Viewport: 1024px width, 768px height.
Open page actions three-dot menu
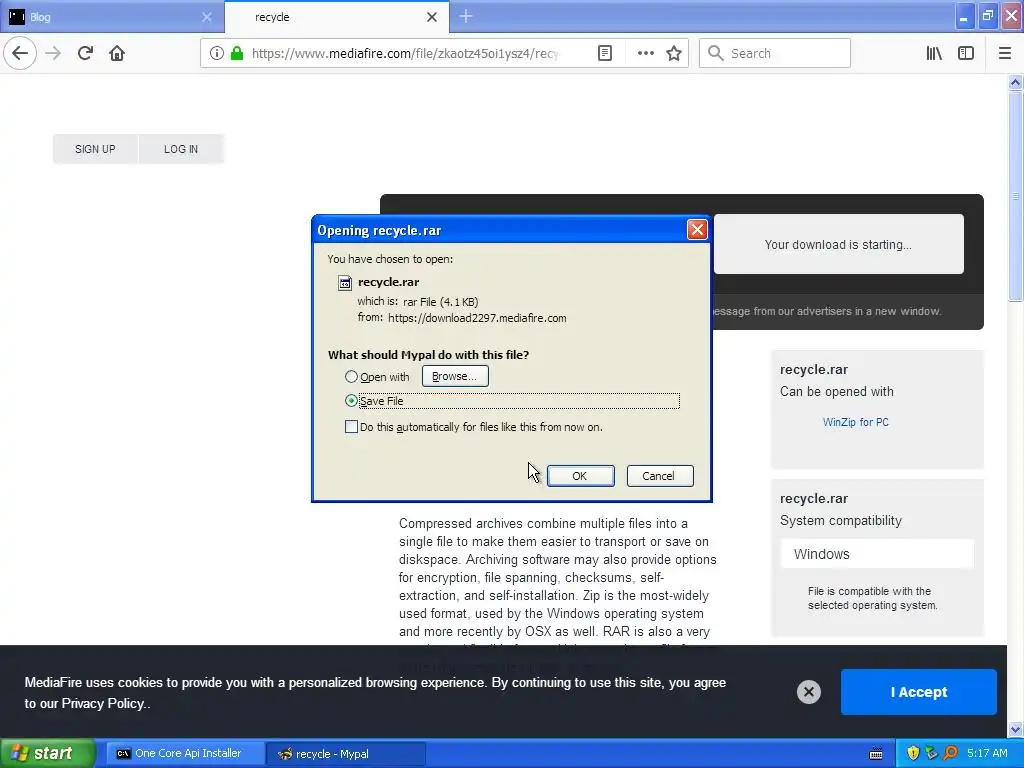[645, 53]
